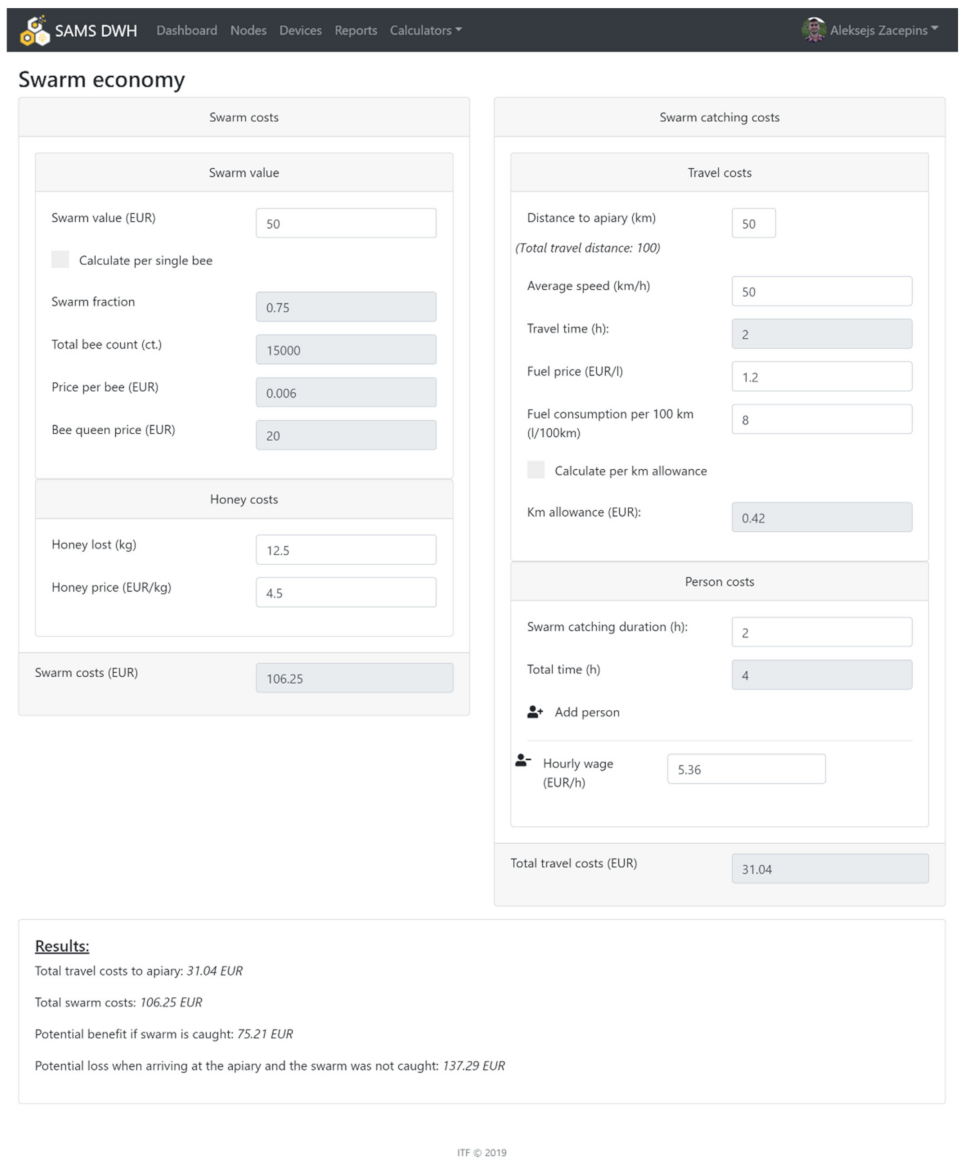Focus the Swarm value (EUR) field
This screenshot has height=1161, width=965.
click(346, 223)
